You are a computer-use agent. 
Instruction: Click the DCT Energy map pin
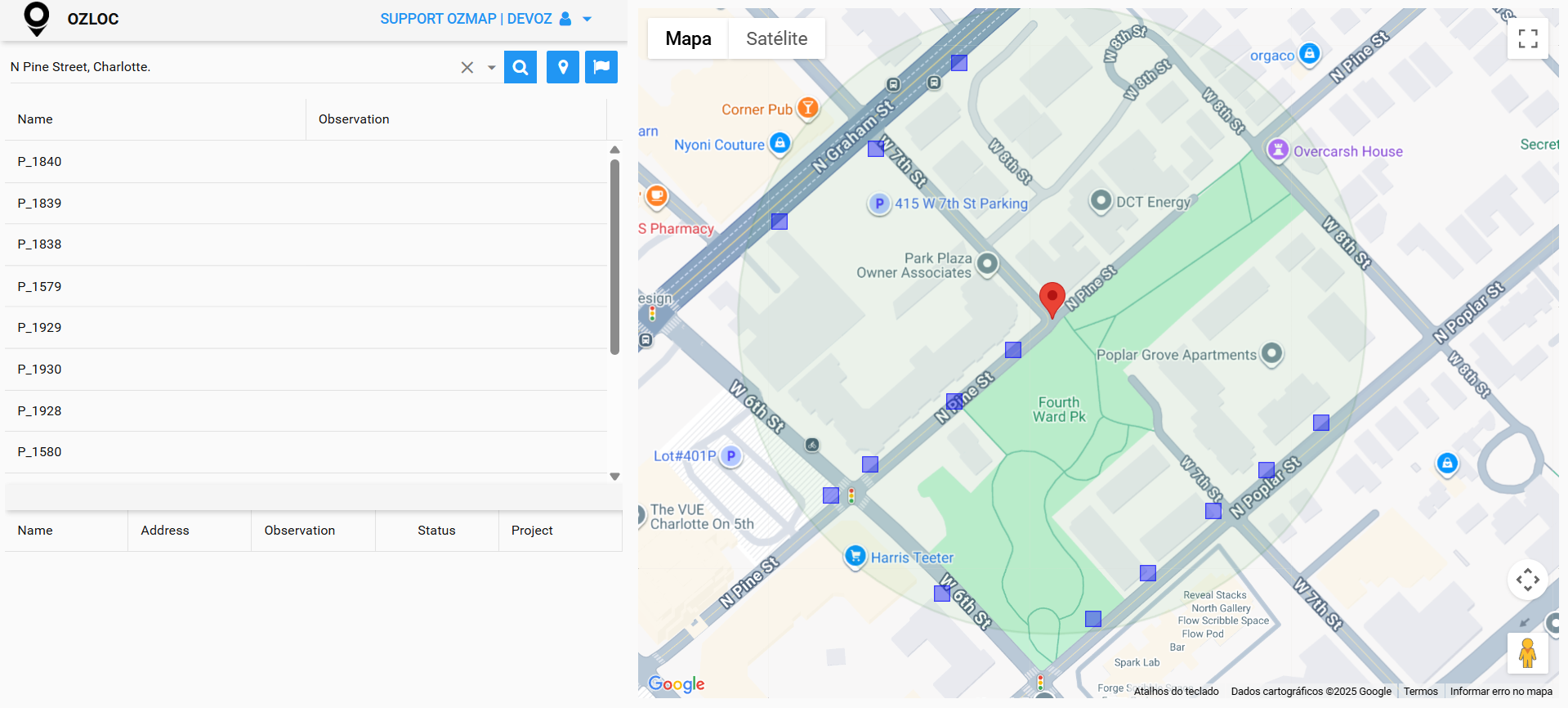[1101, 200]
